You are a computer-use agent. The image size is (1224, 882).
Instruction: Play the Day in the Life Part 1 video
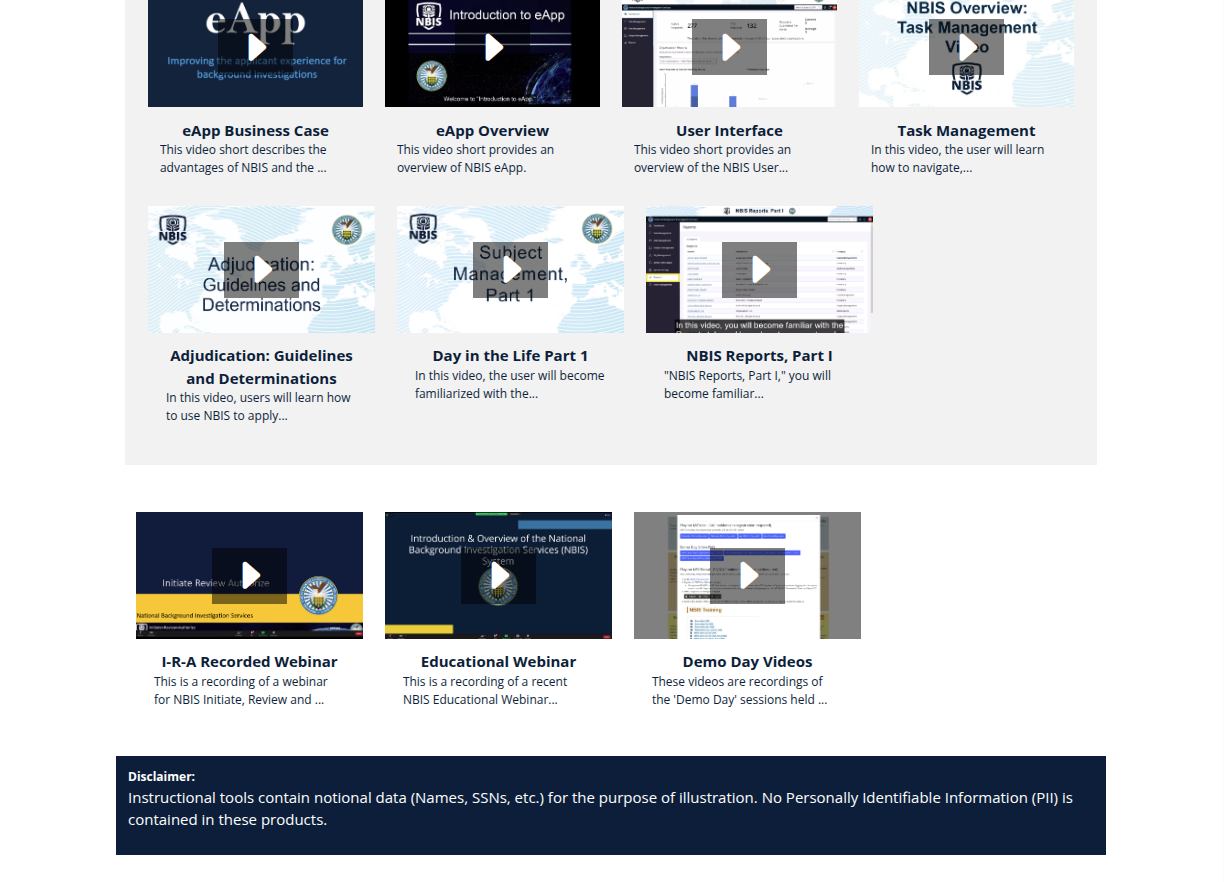coord(510,270)
